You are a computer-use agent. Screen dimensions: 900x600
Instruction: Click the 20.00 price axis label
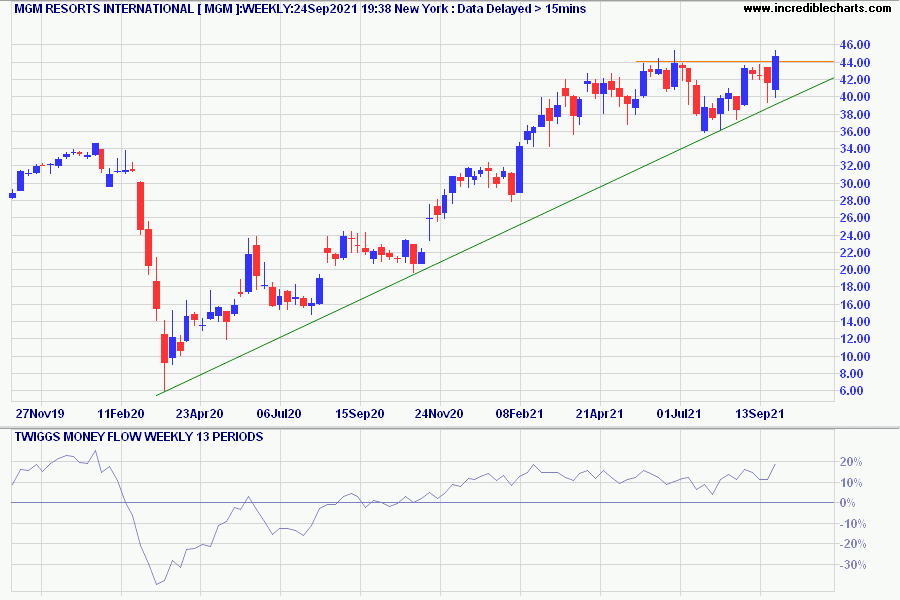click(855, 269)
